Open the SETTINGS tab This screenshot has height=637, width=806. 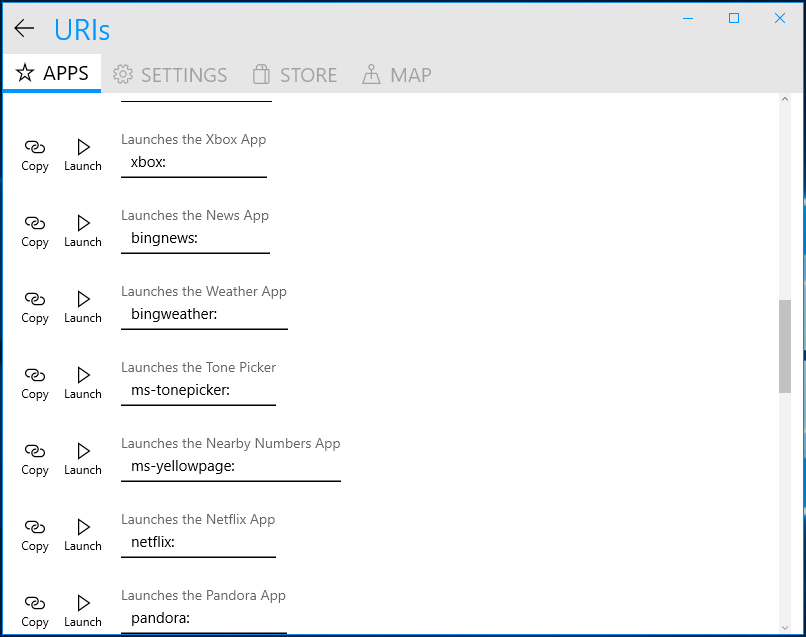tap(170, 75)
